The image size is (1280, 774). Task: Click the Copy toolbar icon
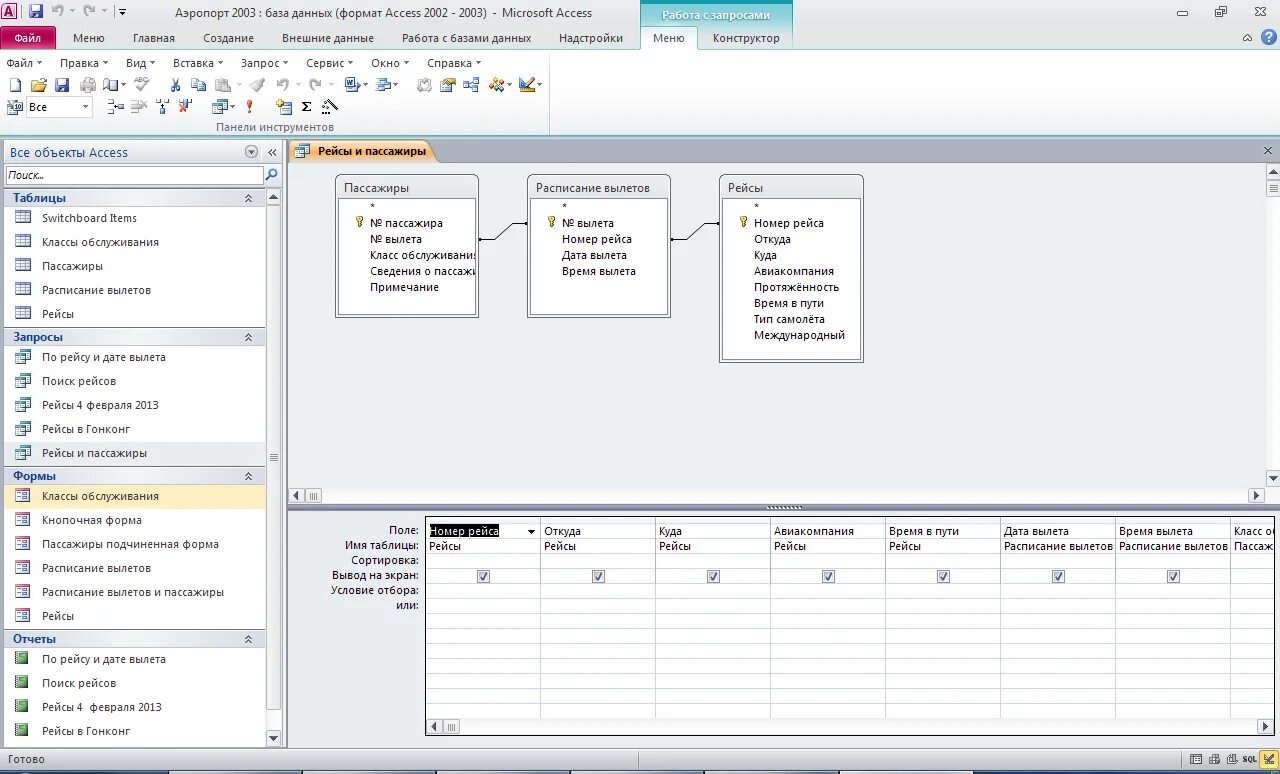198,85
